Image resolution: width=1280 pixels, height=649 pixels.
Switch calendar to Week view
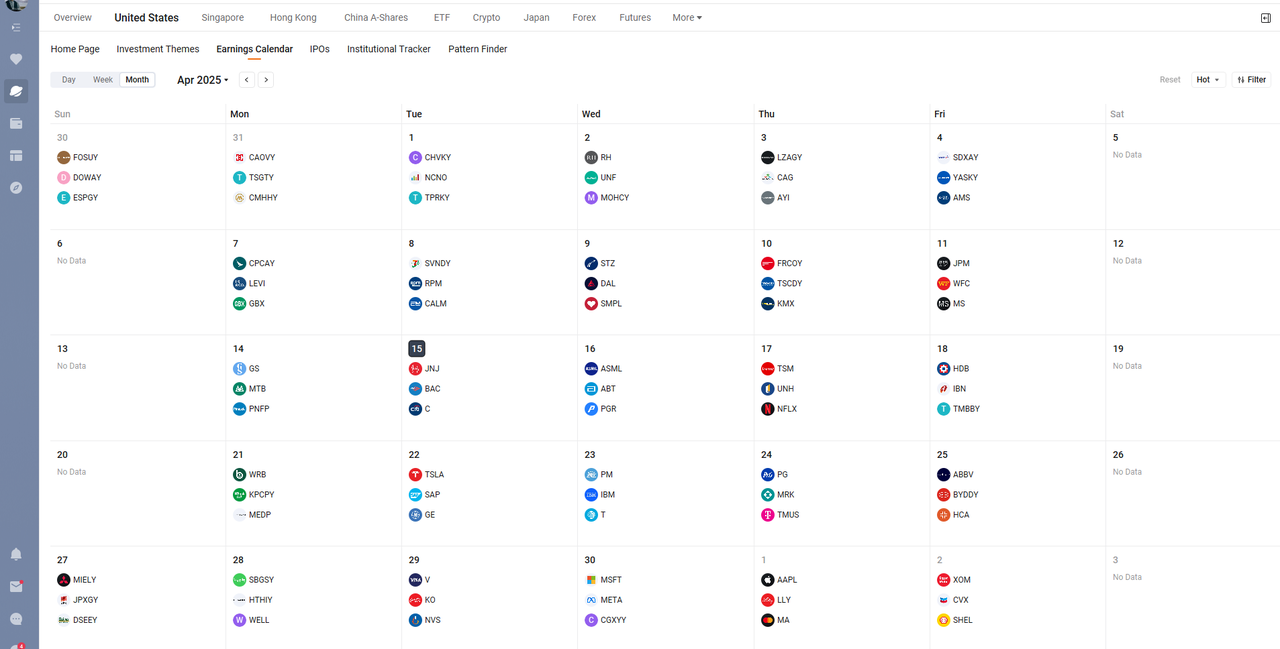point(103,80)
